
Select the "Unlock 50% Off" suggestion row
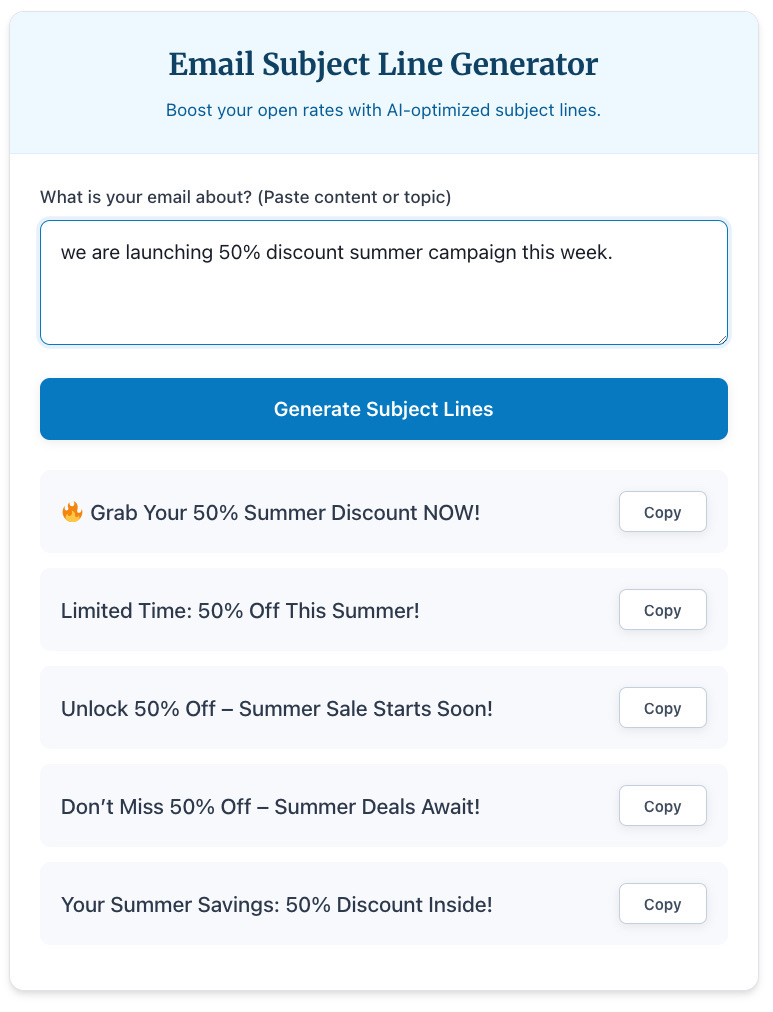click(300, 707)
